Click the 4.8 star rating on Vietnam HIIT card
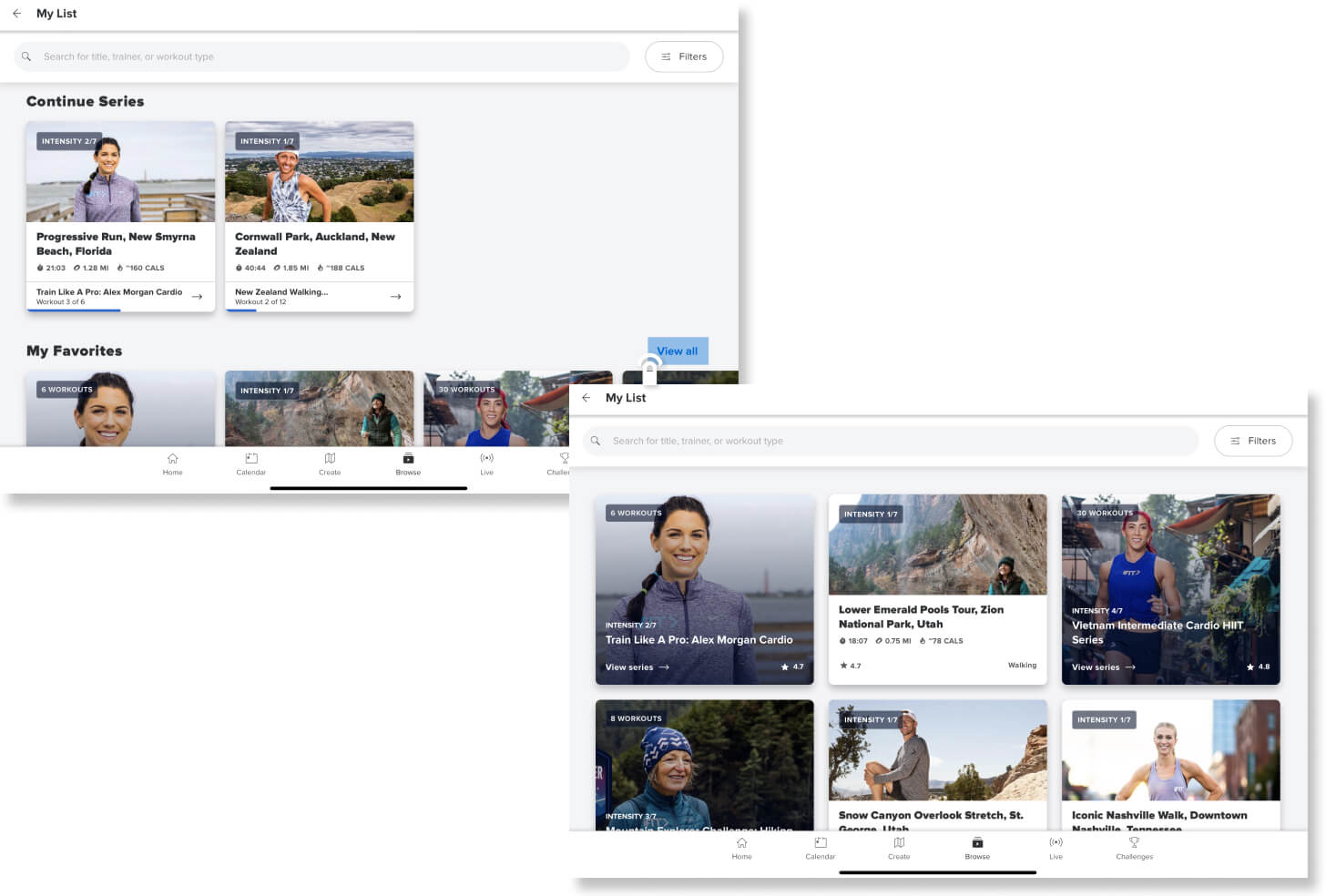The height and width of the screenshot is (896, 1326). [x=1259, y=667]
